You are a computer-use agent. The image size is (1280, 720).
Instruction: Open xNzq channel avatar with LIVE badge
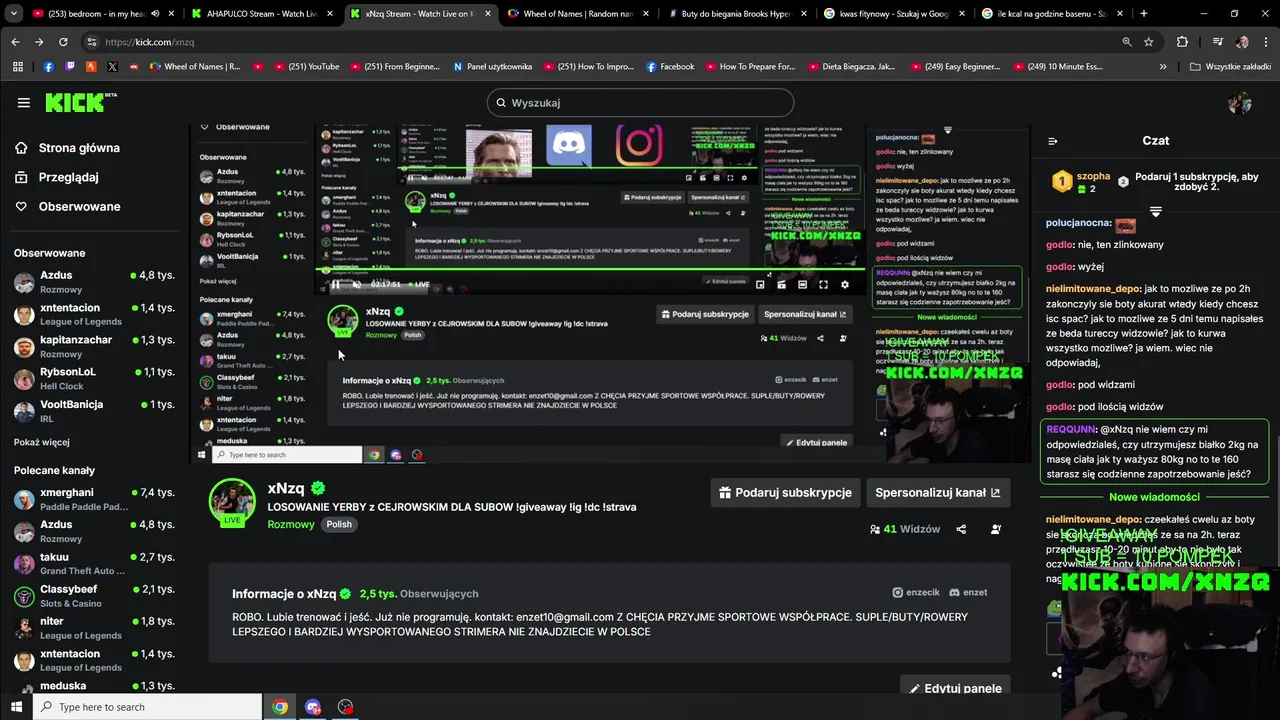232,501
